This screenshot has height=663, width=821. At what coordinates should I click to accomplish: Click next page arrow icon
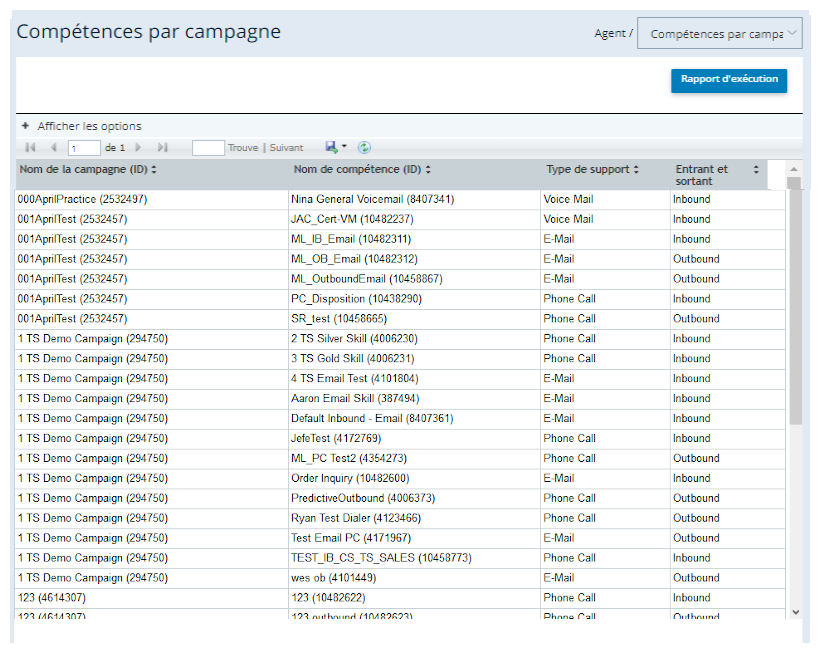point(138,148)
